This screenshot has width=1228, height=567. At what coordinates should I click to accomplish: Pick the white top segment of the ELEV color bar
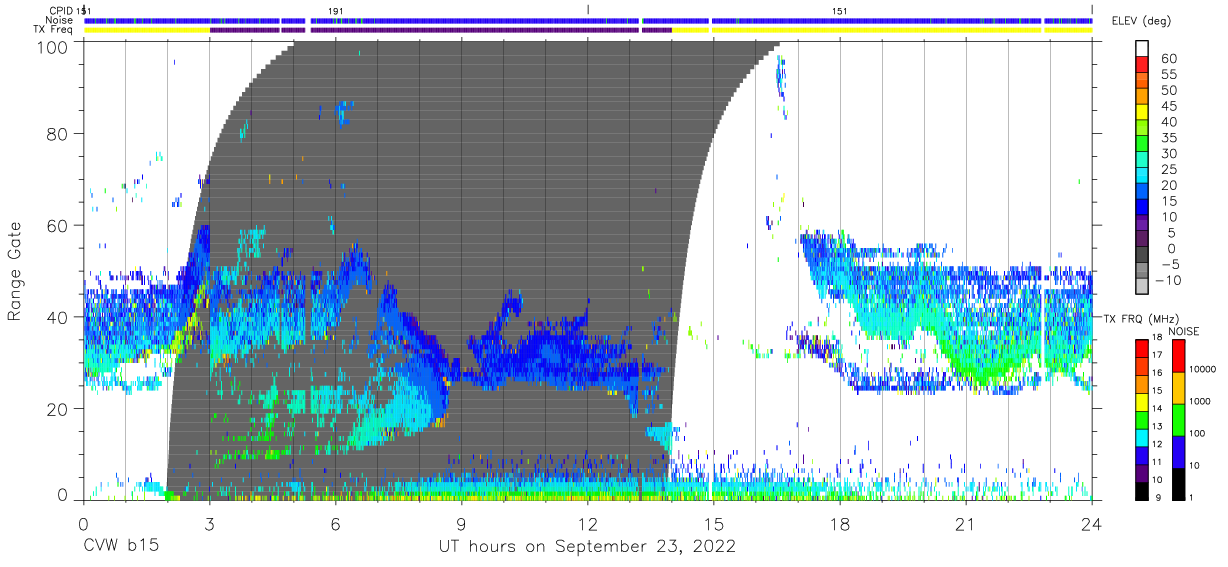(1143, 49)
